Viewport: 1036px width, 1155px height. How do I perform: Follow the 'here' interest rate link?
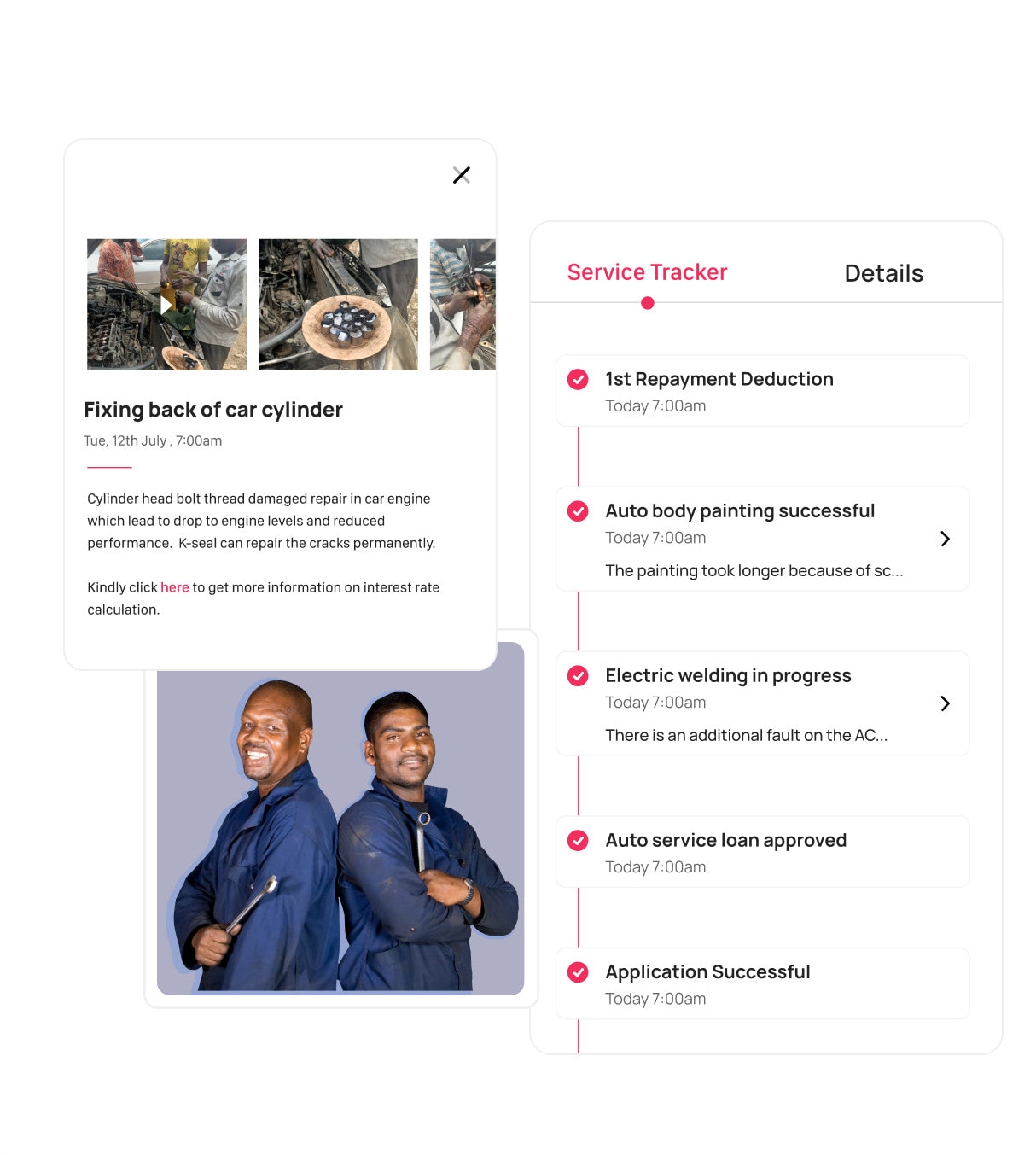tap(175, 587)
